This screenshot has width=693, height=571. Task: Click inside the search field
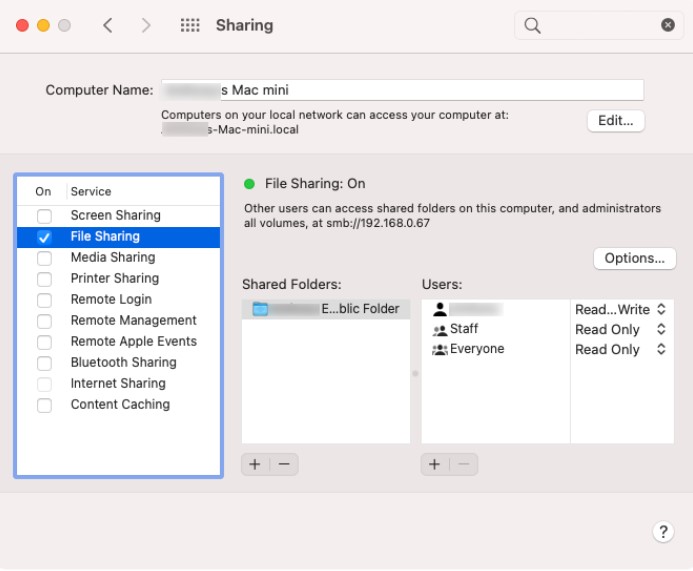(599, 25)
